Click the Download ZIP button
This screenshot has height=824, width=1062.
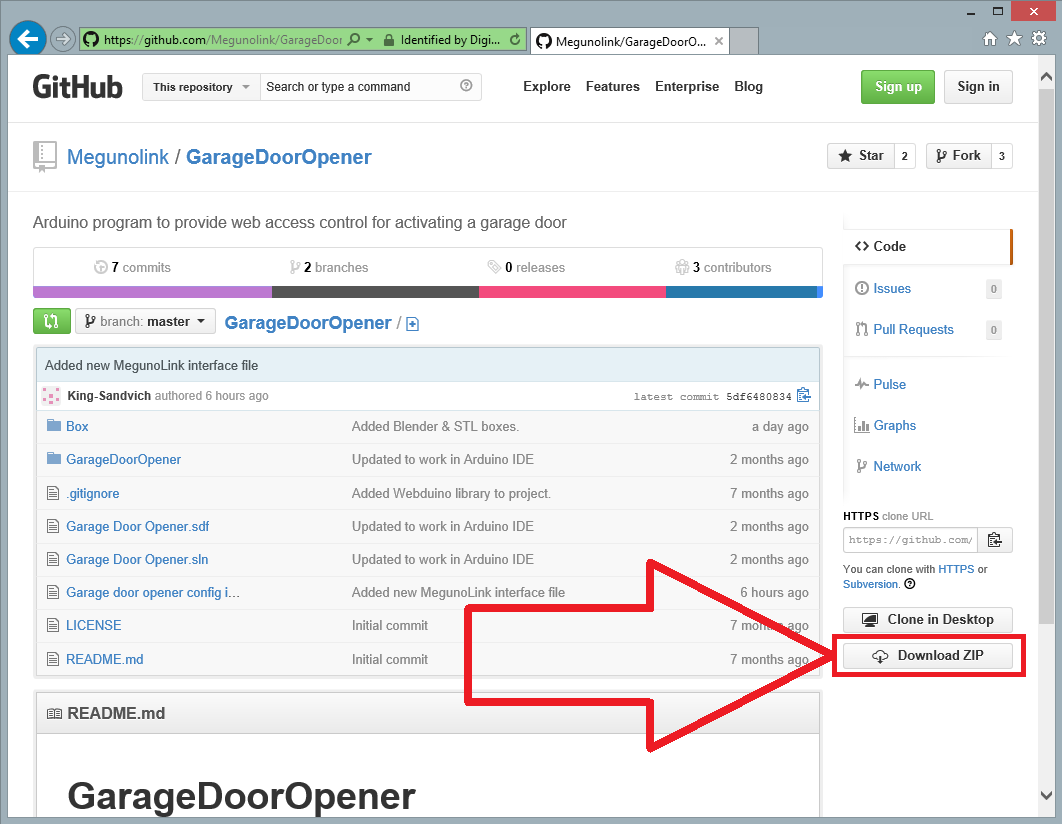tap(928, 655)
